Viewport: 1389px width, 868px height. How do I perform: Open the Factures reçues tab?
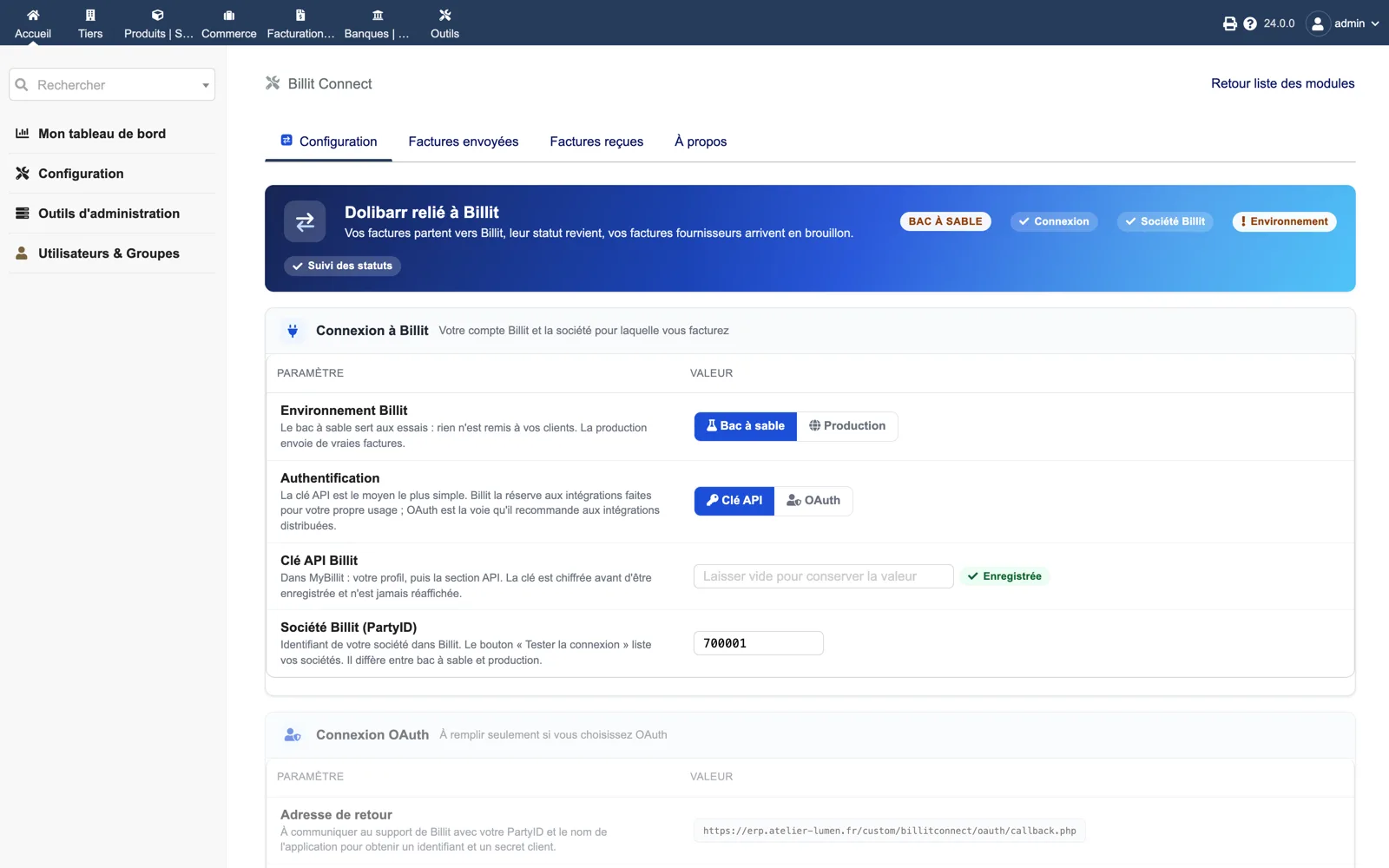(596, 141)
